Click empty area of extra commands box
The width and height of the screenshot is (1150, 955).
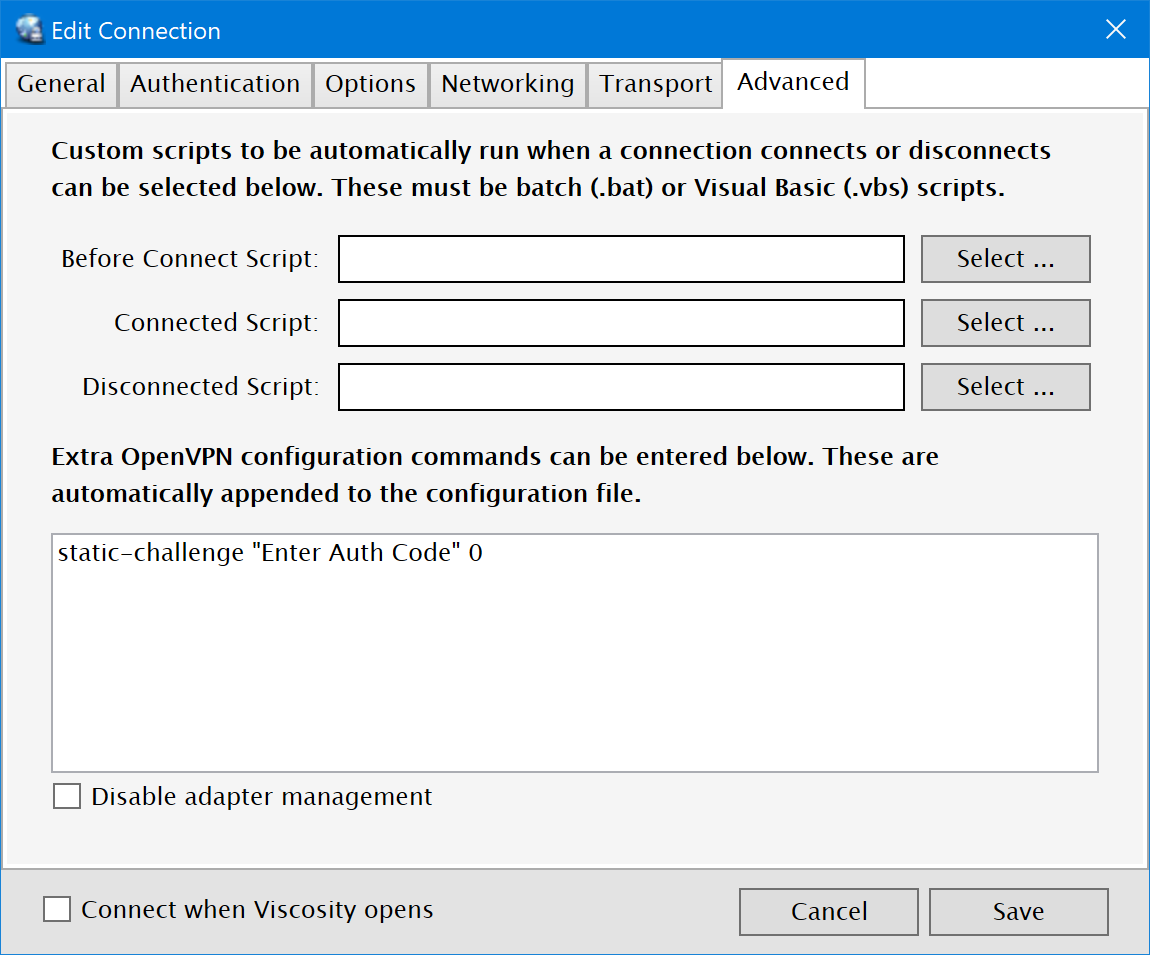575,680
